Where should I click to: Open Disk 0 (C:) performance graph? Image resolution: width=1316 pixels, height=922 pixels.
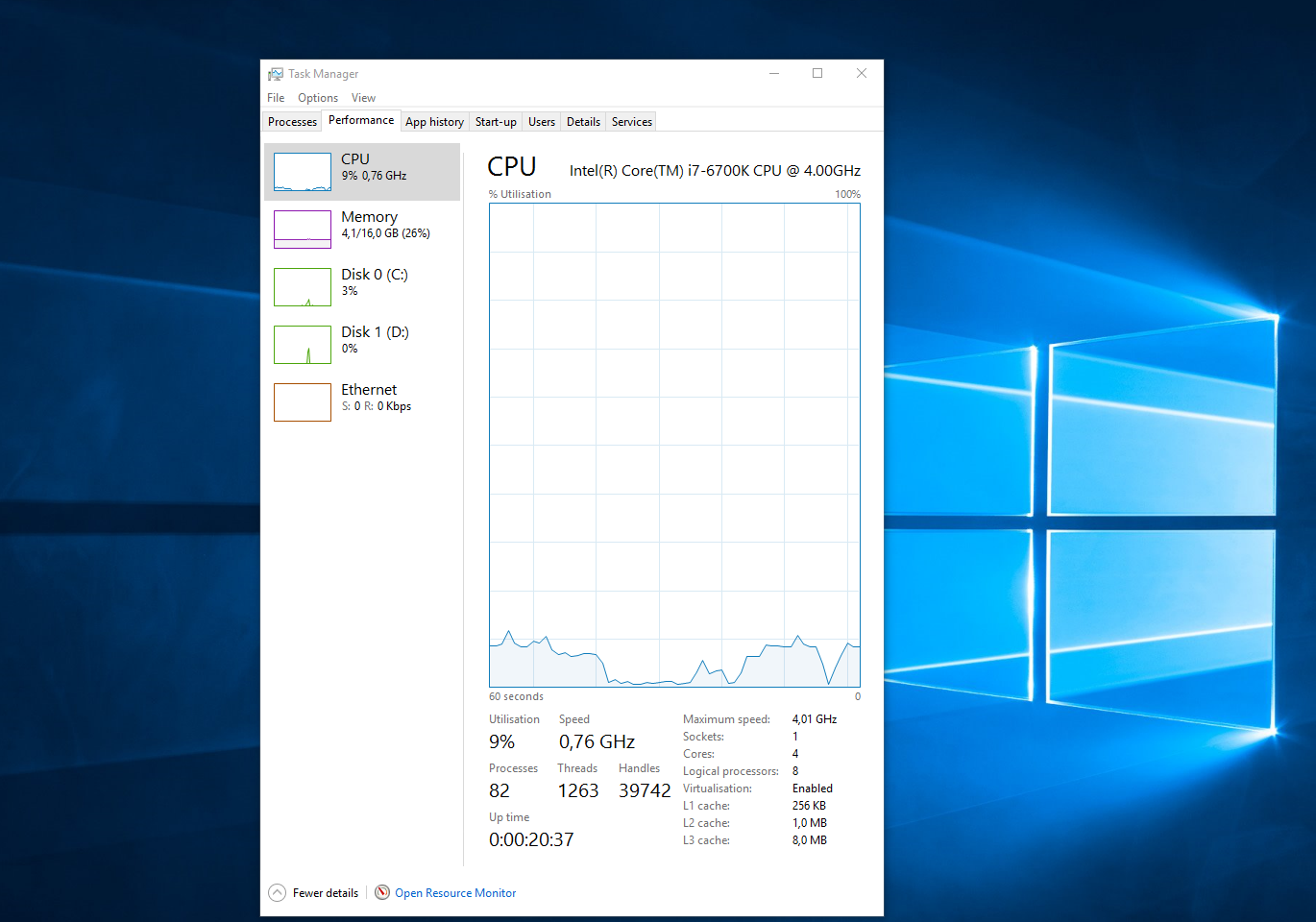pos(363,286)
